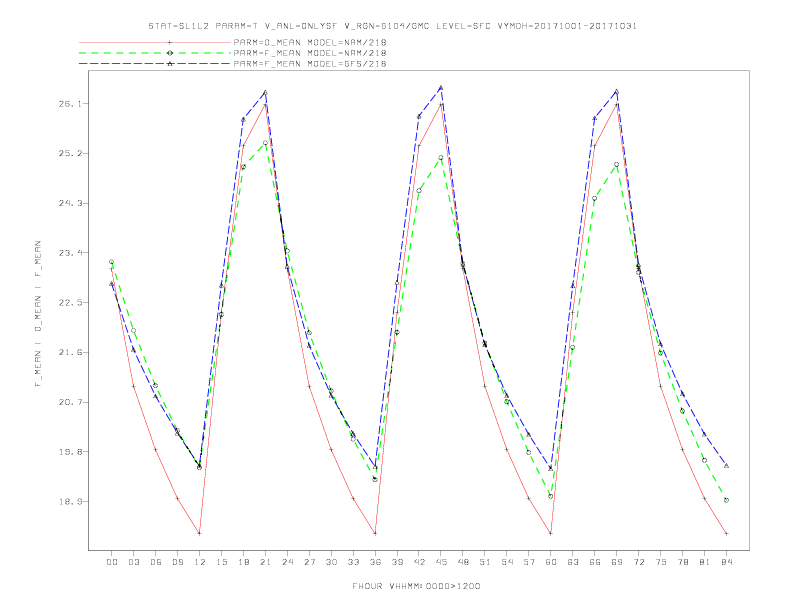This screenshot has width=792, height=612.
Task: Click x-axis tick label 09
Action: point(177,562)
